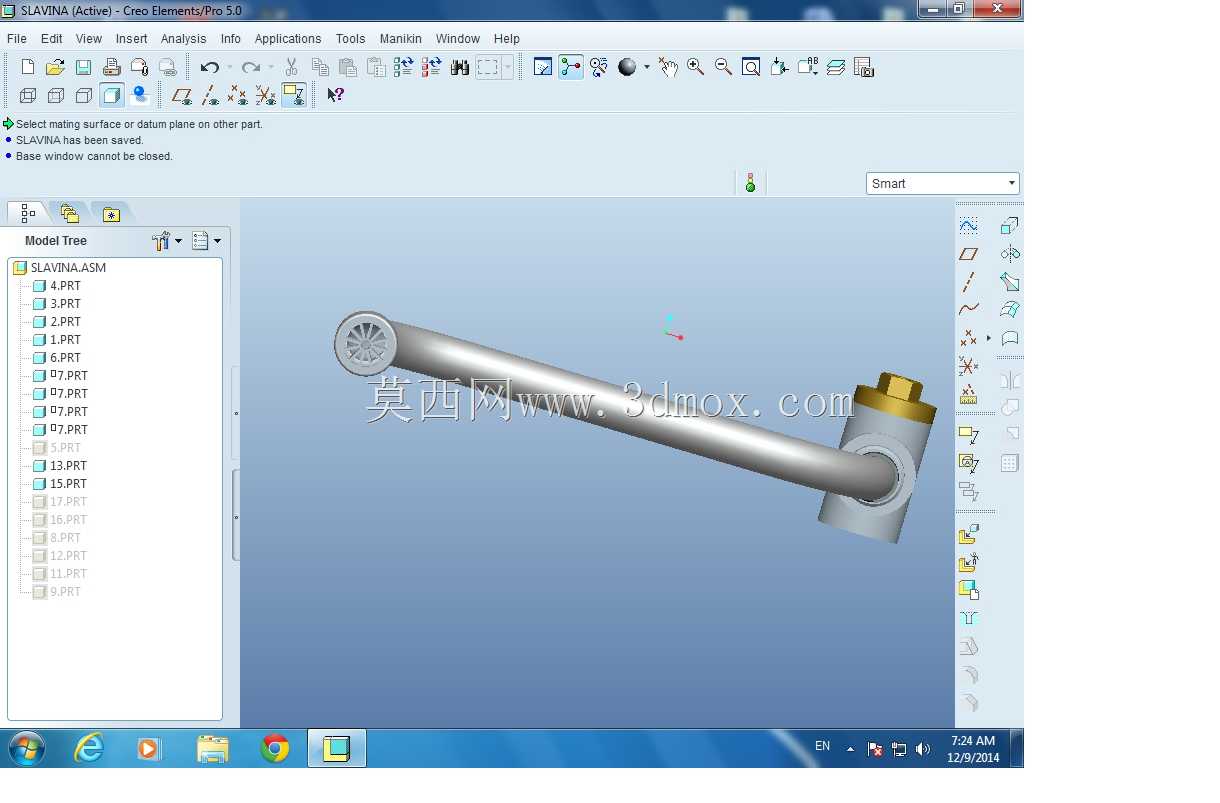
Task: Click the context-sensitive Help arrow icon
Action: tap(336, 95)
